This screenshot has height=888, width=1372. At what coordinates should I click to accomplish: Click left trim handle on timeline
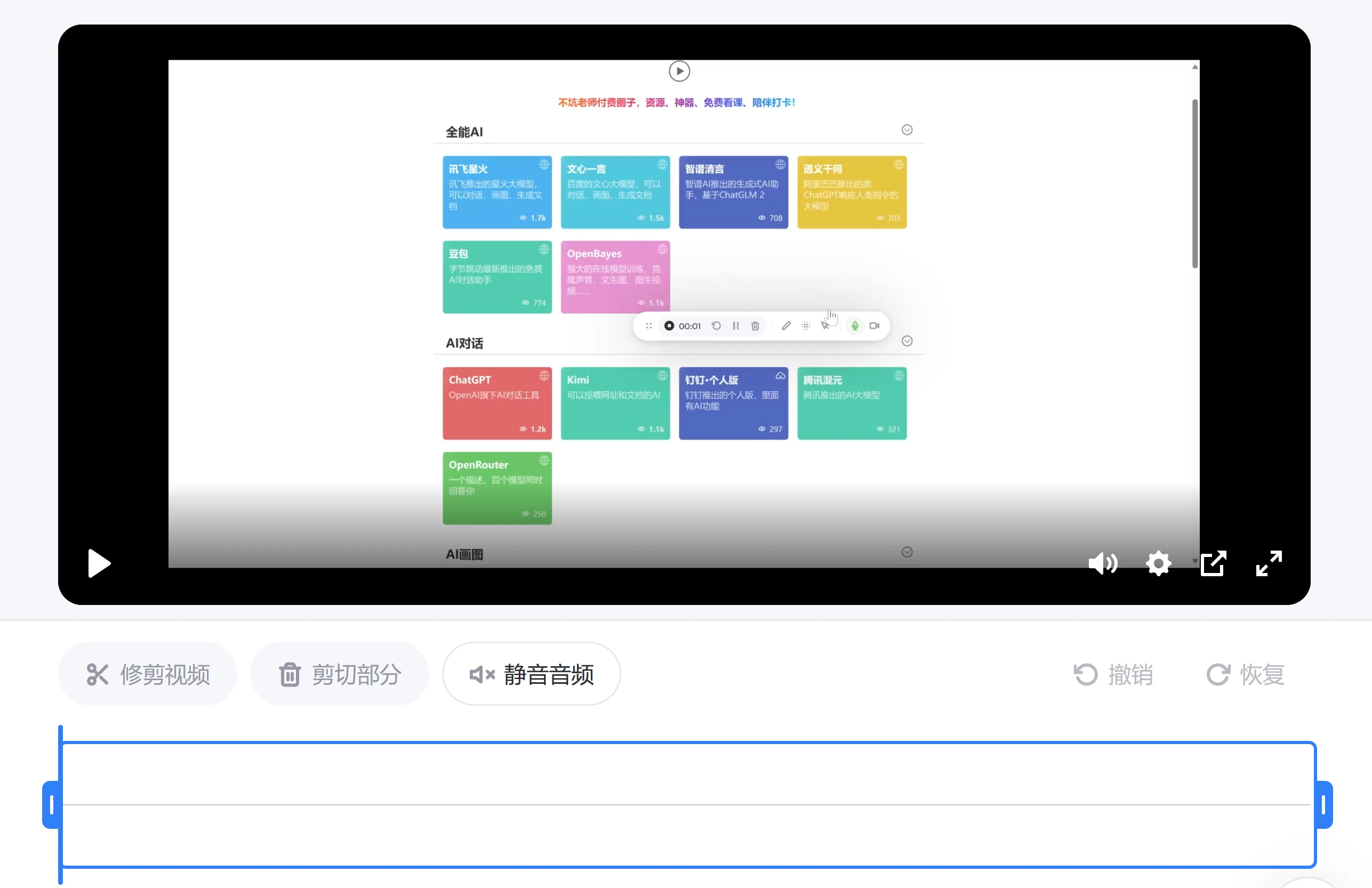coord(51,804)
